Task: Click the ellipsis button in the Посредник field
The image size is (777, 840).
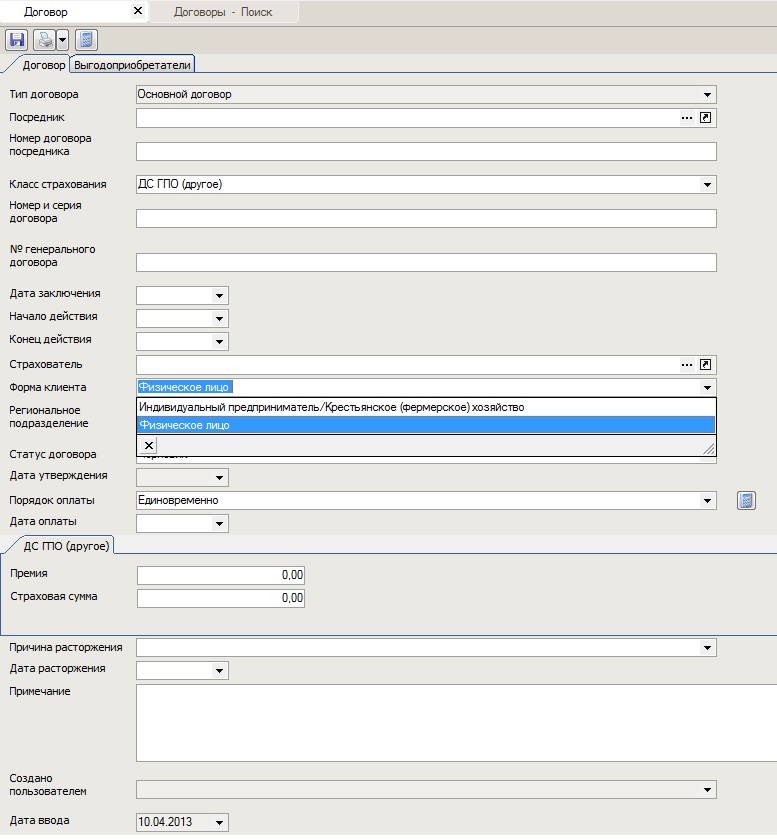Action: click(687, 118)
